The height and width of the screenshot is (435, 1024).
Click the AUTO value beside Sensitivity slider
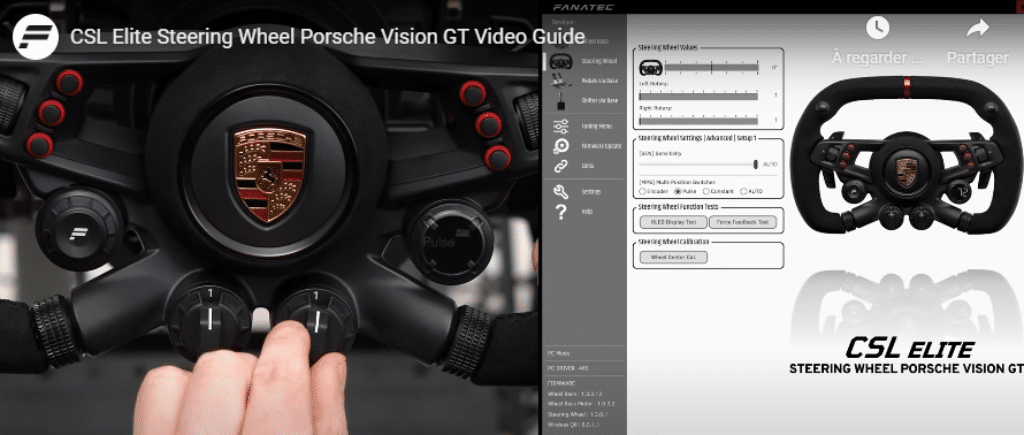[x=770, y=165]
